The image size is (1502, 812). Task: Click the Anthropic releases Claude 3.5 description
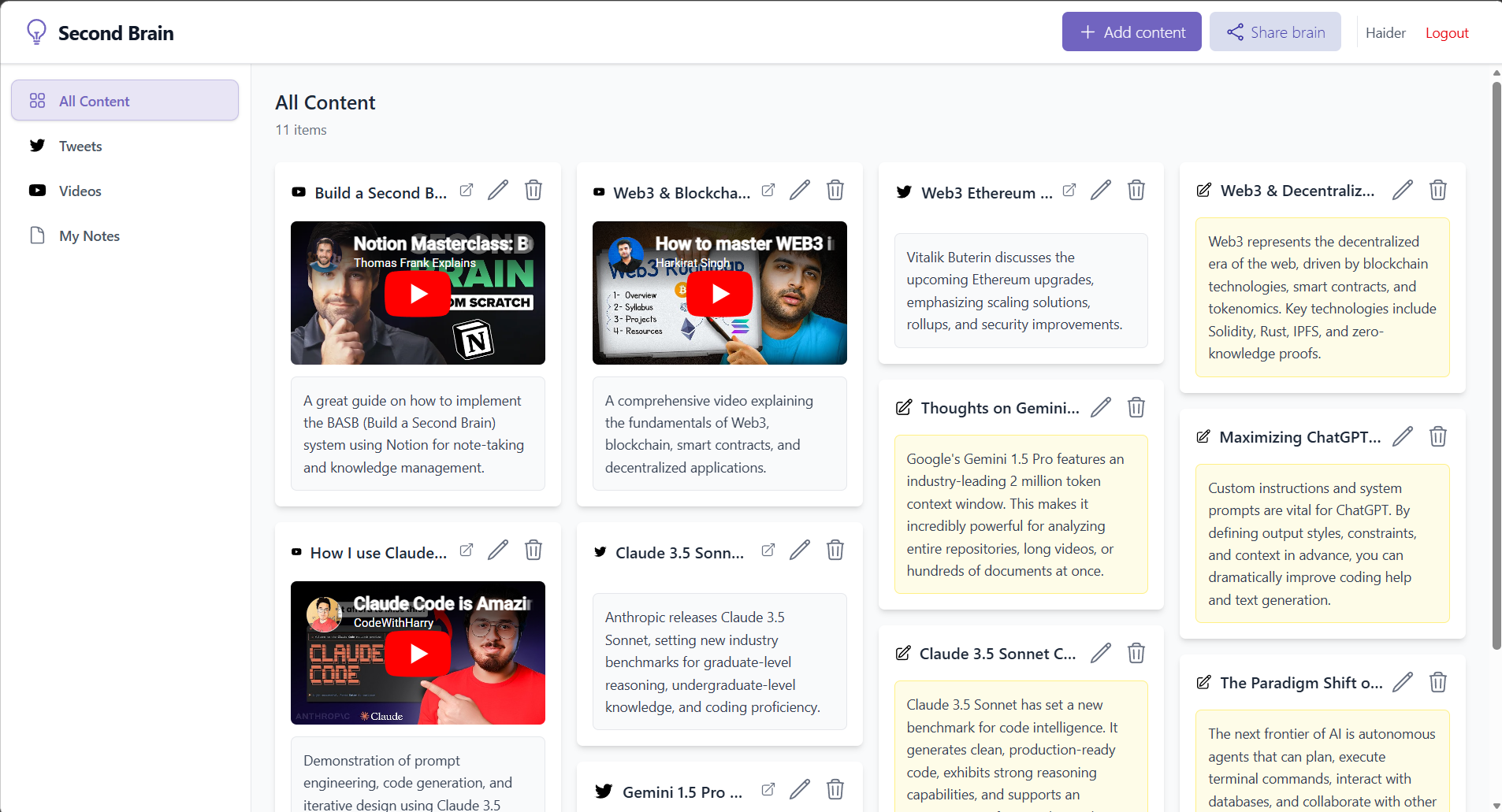[712, 662]
